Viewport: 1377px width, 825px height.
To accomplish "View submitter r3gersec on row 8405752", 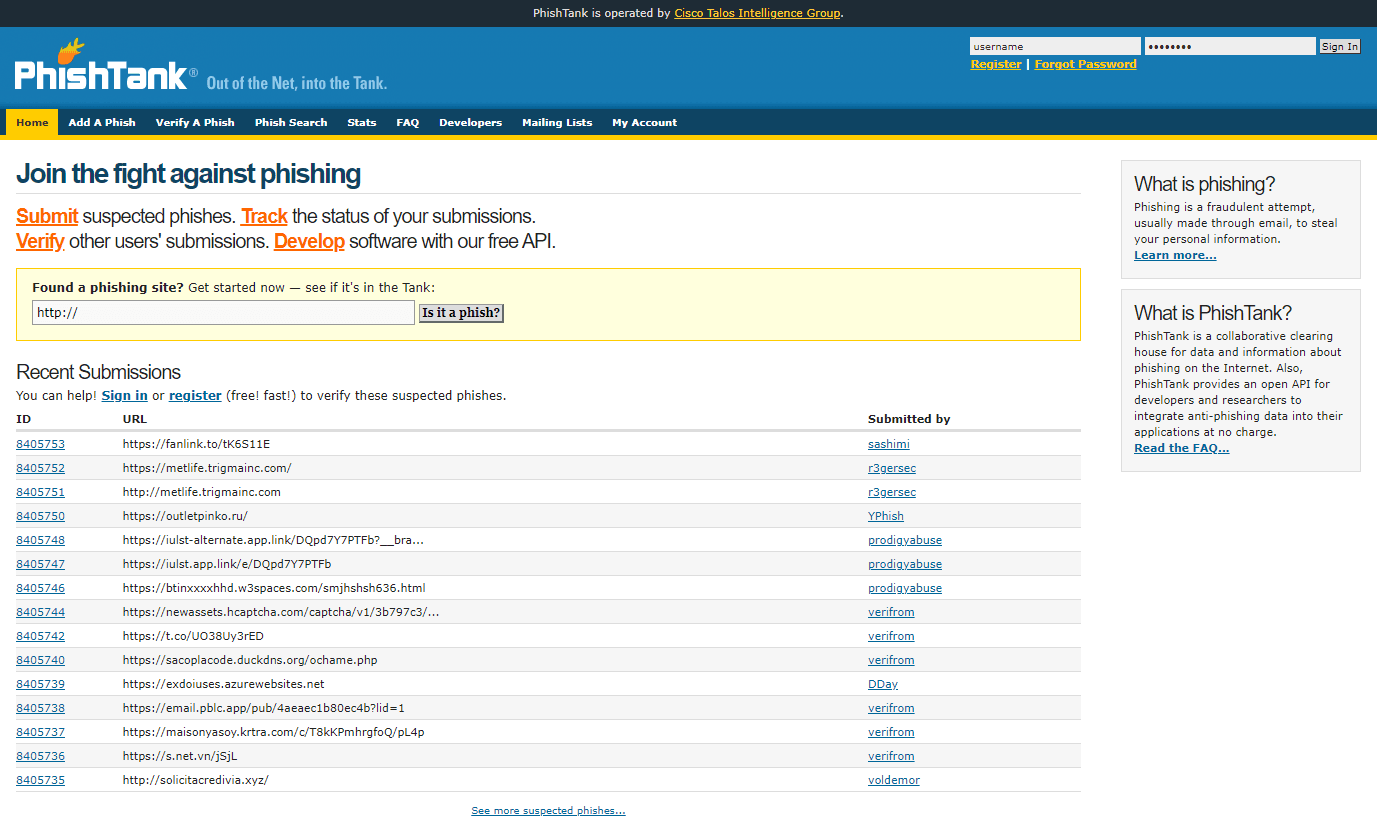I will click(892, 468).
